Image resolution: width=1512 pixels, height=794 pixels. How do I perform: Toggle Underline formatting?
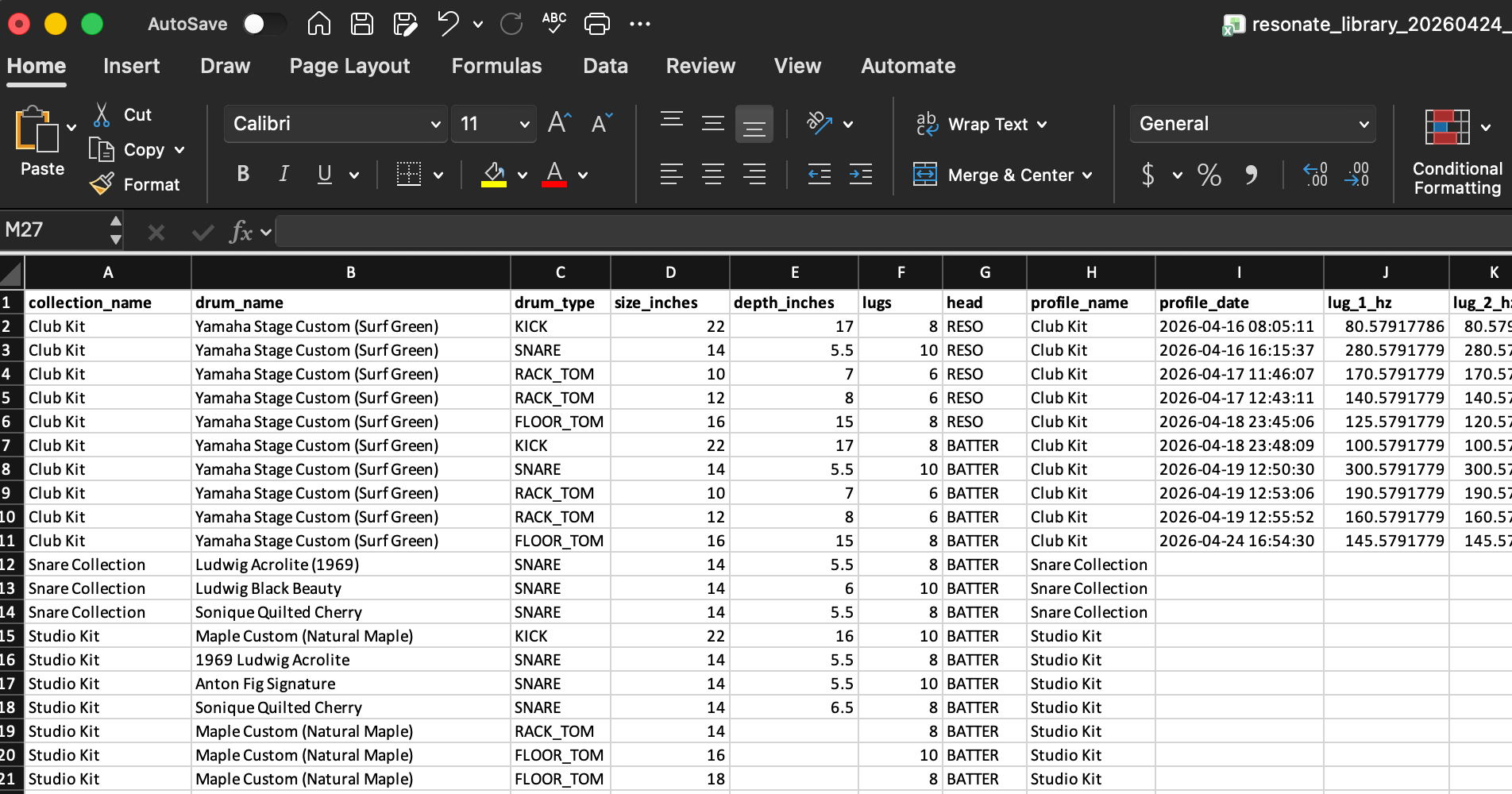point(325,174)
